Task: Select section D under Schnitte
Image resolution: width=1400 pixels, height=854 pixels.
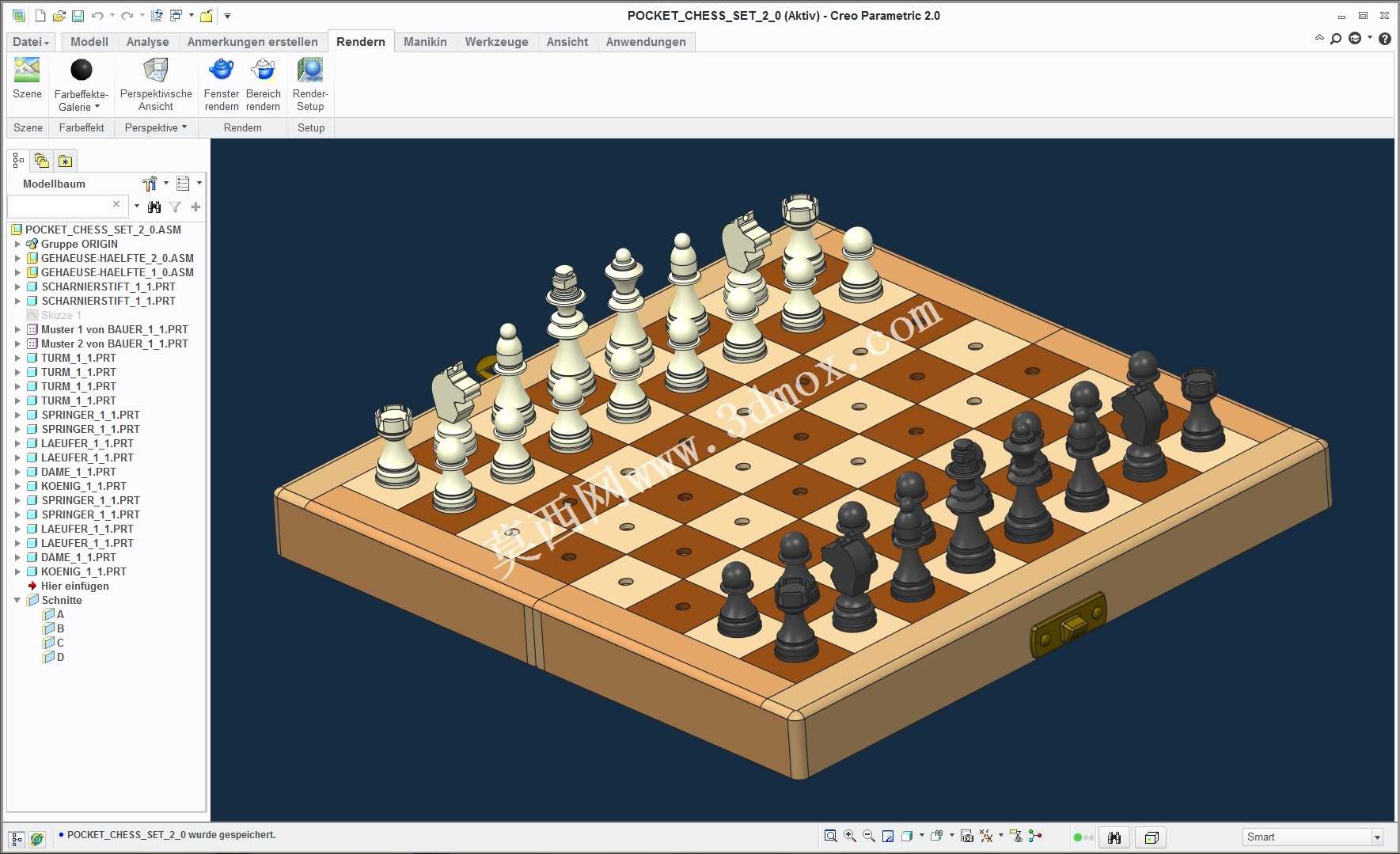Action: [53, 658]
